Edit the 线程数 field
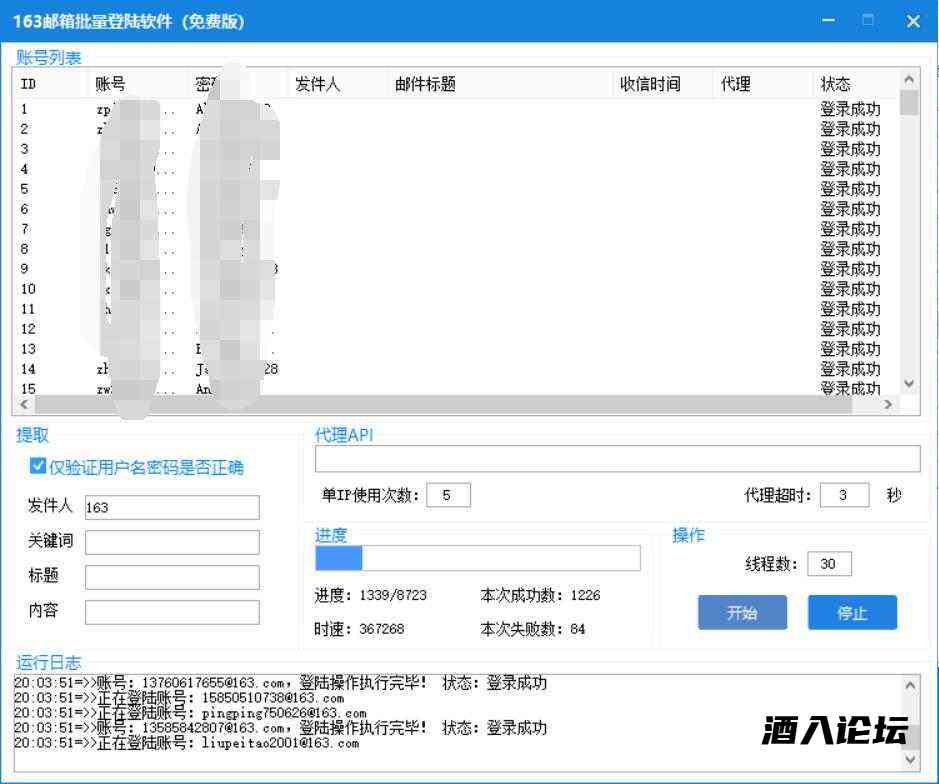 click(x=829, y=564)
